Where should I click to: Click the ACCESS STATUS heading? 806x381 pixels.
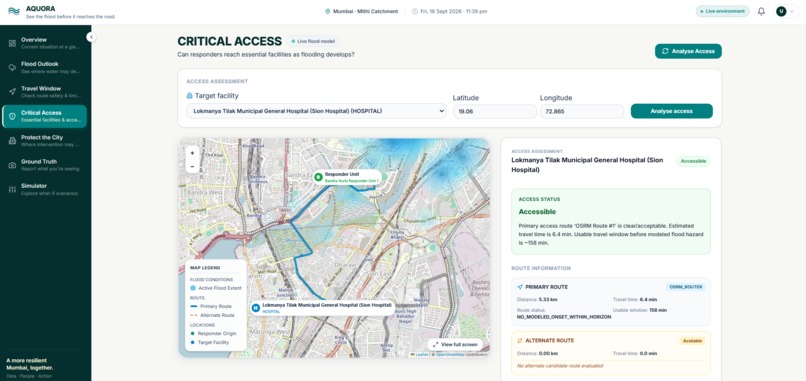coord(539,199)
